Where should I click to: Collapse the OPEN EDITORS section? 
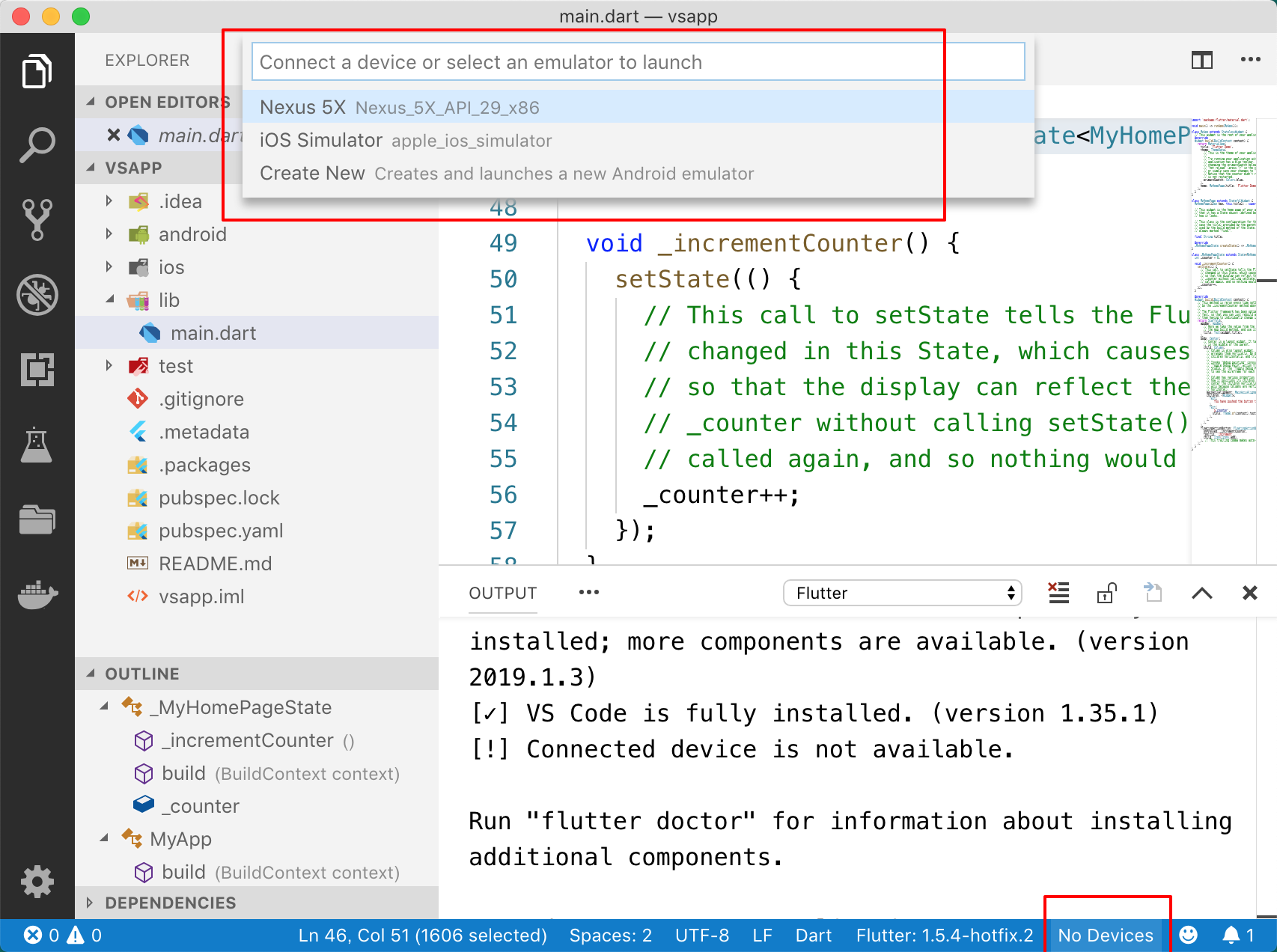tap(91, 102)
